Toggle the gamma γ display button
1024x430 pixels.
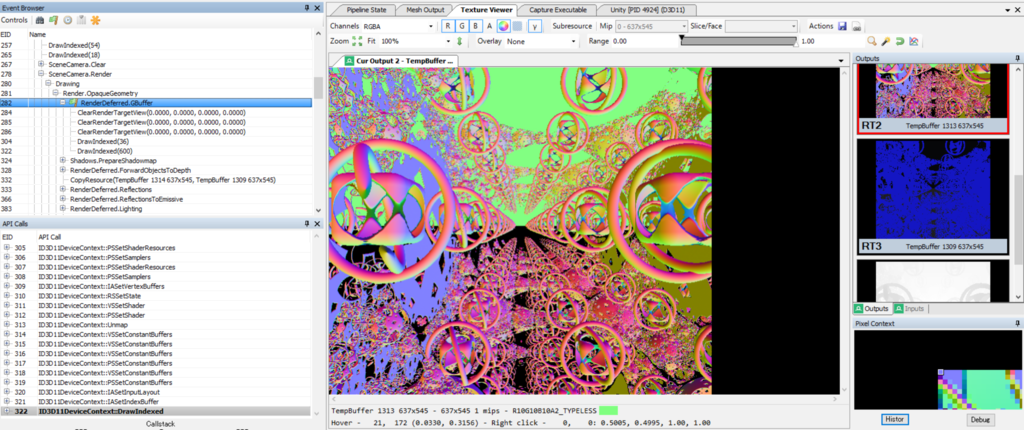tap(535, 26)
